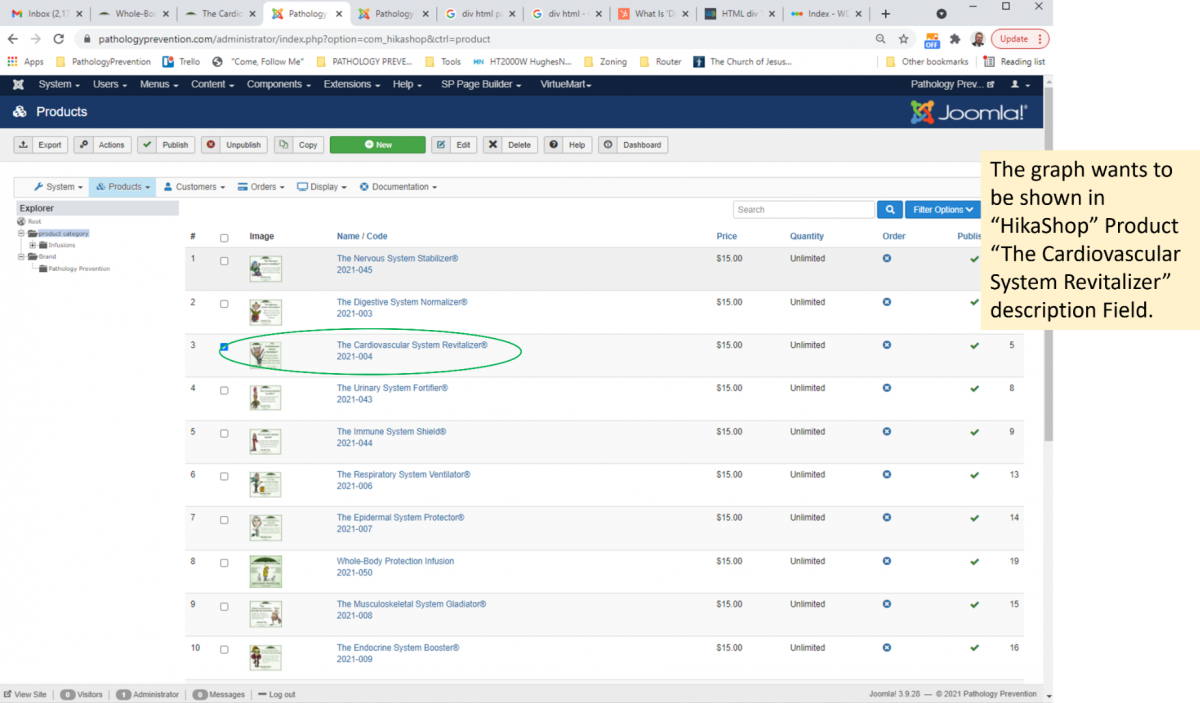
Task: Open the Components menu in top bar
Action: coord(279,85)
